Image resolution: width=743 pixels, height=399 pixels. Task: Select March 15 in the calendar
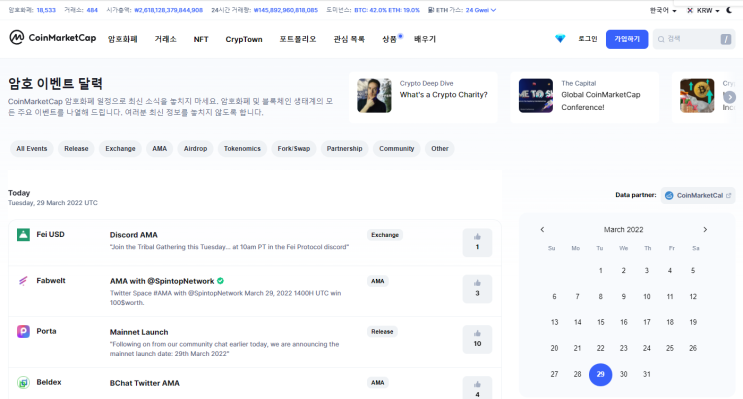click(600, 322)
